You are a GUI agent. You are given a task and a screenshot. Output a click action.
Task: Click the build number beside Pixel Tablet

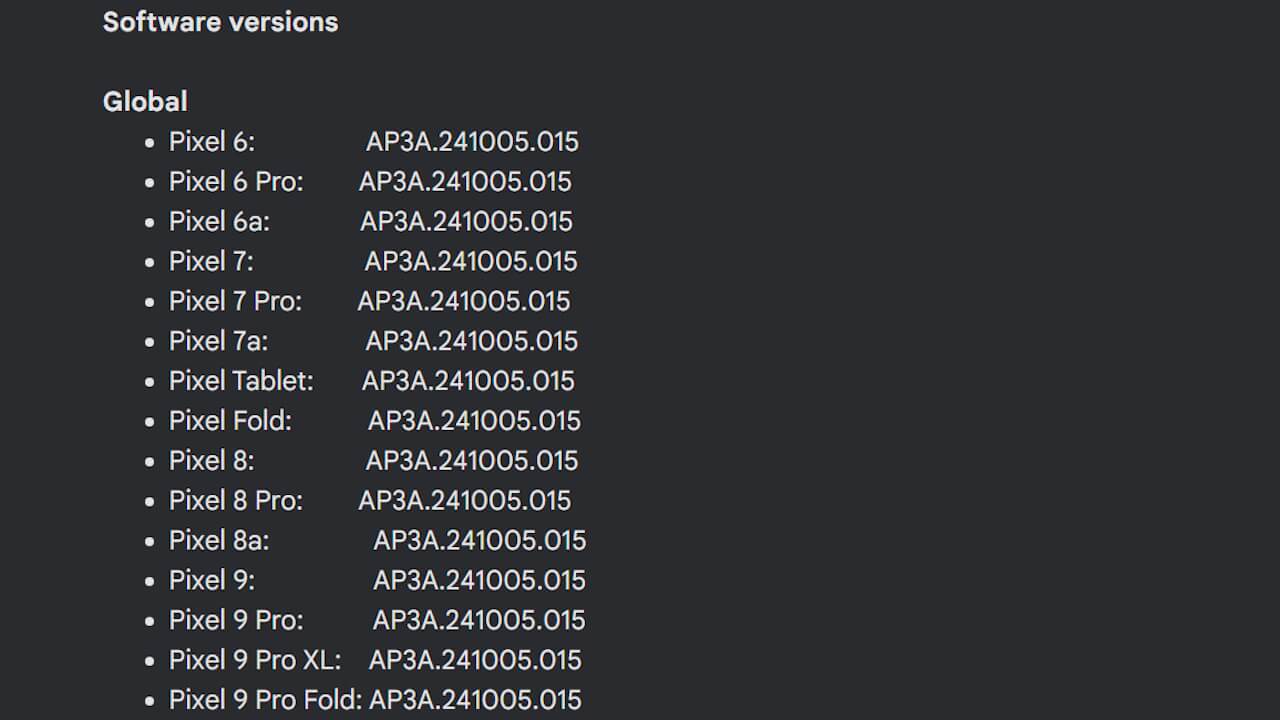click(x=468, y=381)
